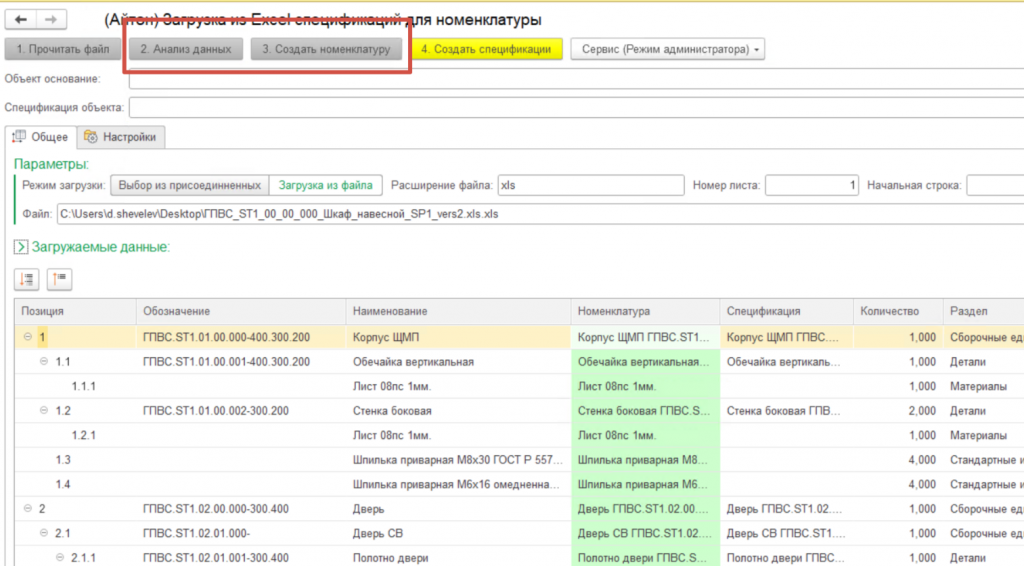Open Сервис (Режим администратора) dropdown
Viewport: 1024px width, 566px height.
(667, 49)
